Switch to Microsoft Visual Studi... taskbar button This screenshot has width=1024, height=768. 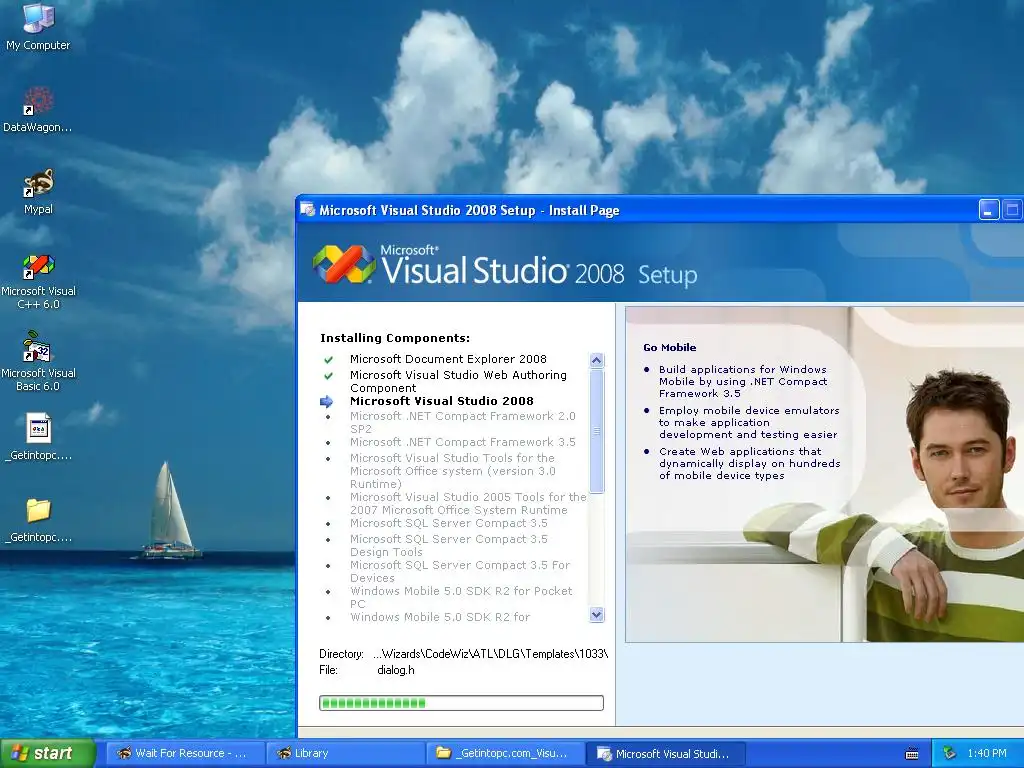click(666, 754)
